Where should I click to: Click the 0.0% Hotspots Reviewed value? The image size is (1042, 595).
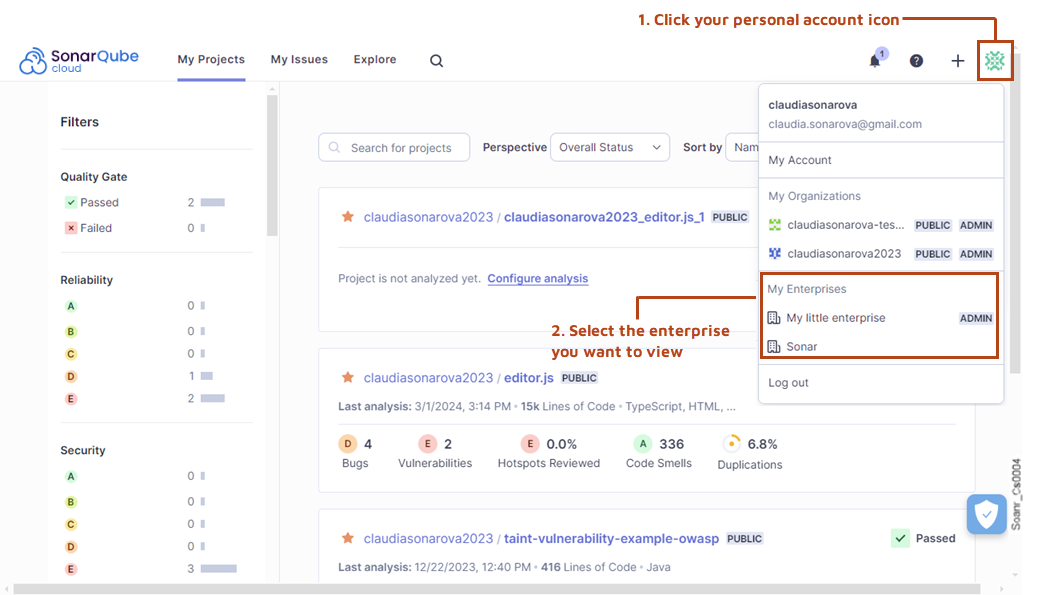[x=562, y=443]
